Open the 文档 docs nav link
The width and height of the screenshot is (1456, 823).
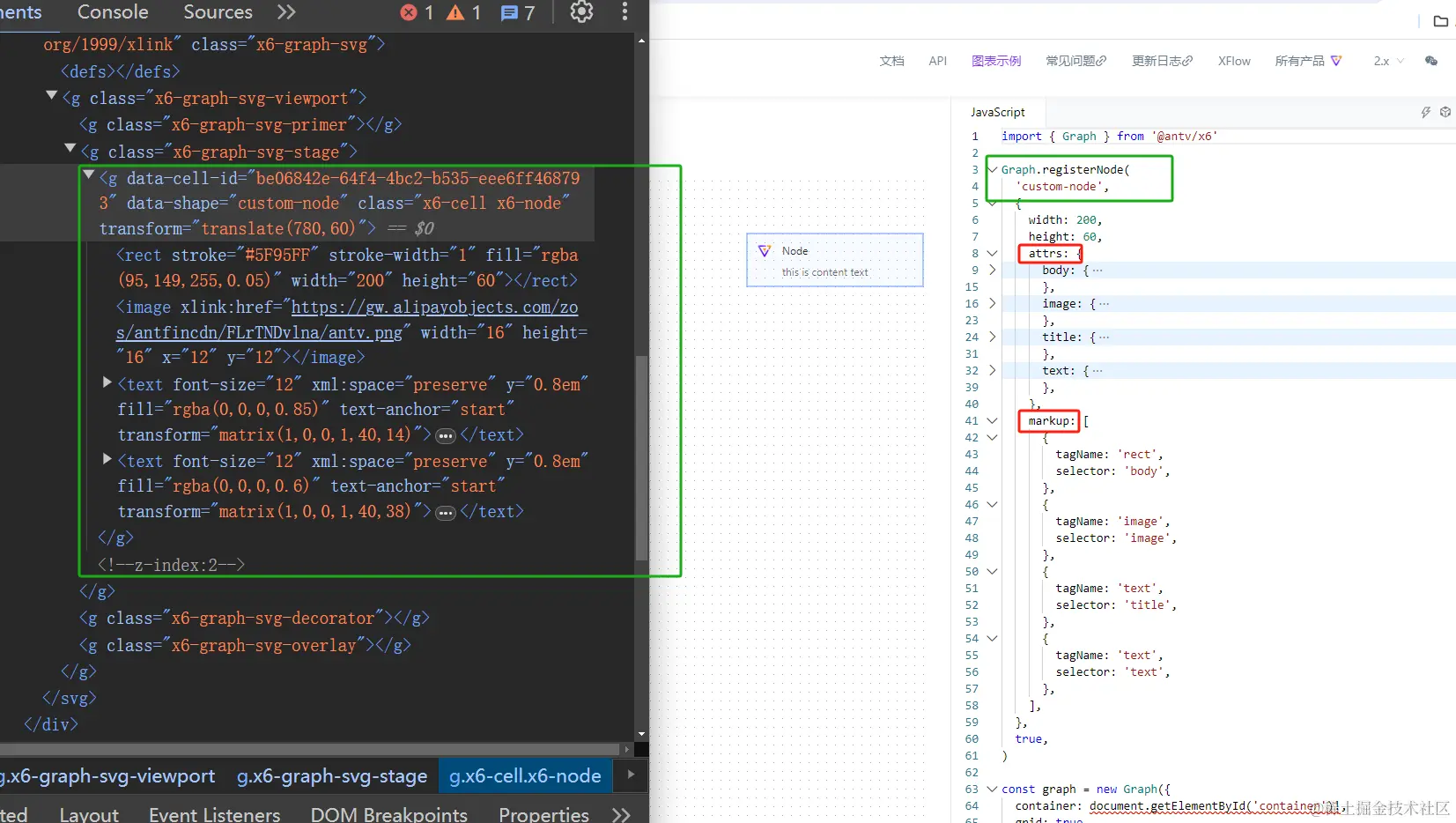[x=891, y=61]
